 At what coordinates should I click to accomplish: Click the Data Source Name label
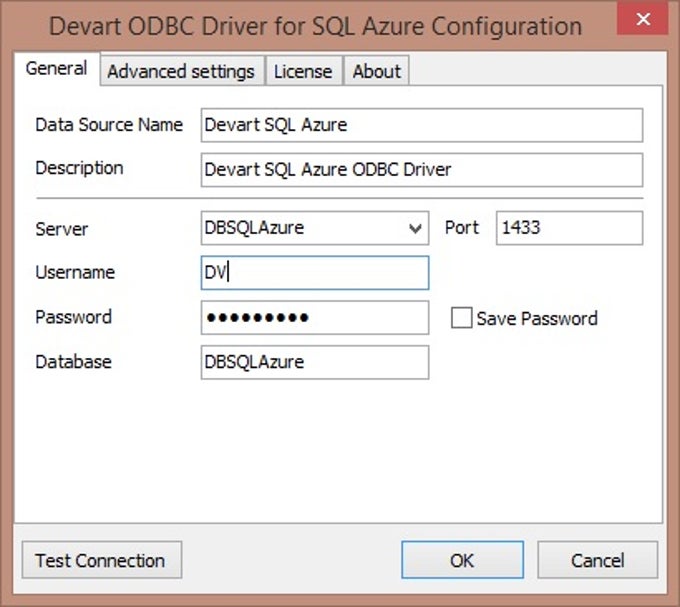click(x=109, y=125)
